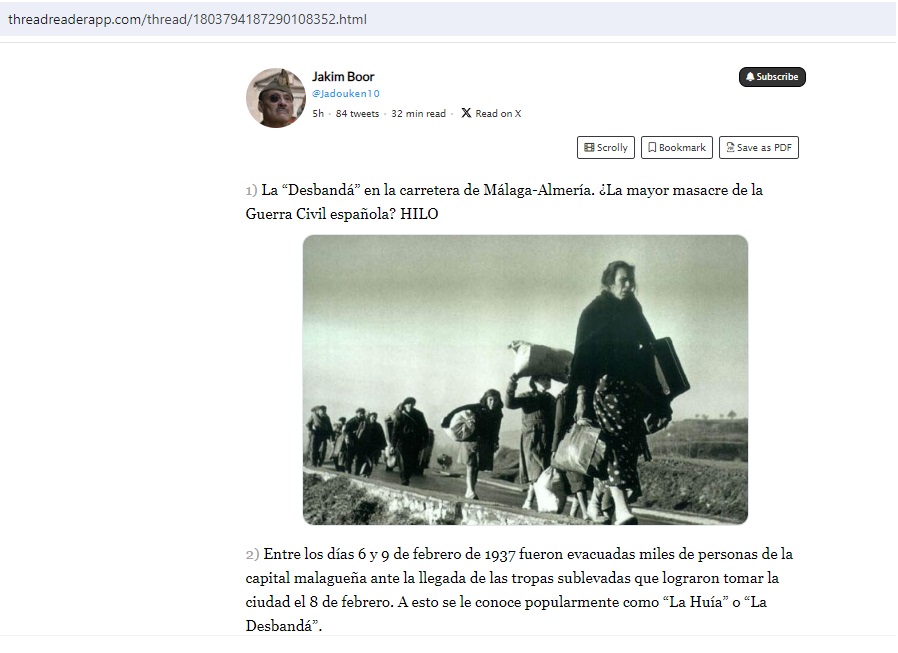The height and width of the screenshot is (653, 898).
Task: Click the bell icon on Subscribe button
Action: click(x=750, y=77)
